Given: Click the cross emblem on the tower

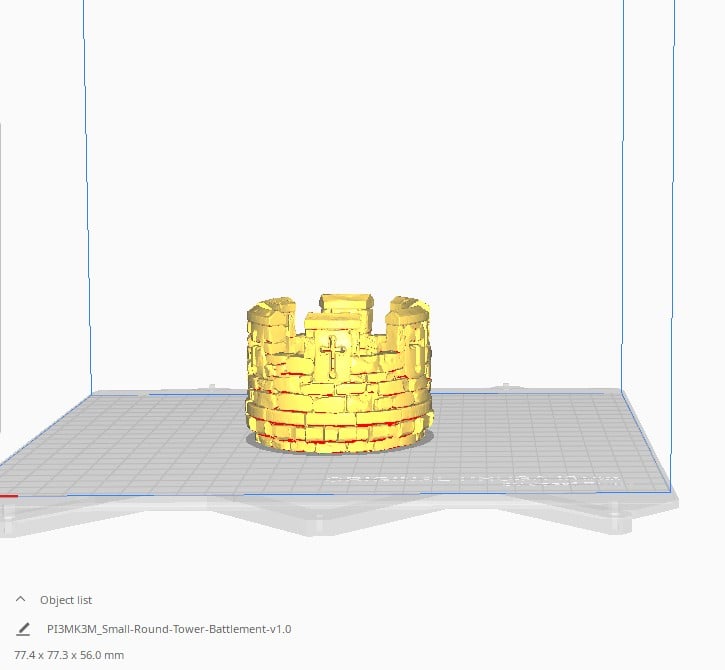Looking at the screenshot, I should click(x=330, y=355).
